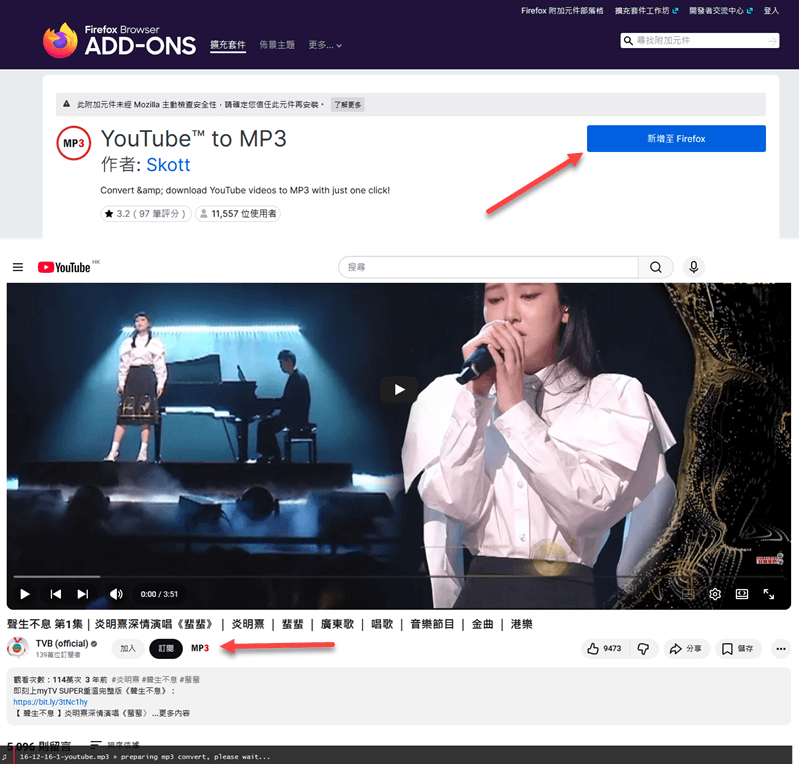This screenshot has width=800, height=765.
Task: Click the Firefox Browser Add-ons logo
Action: click(119, 40)
